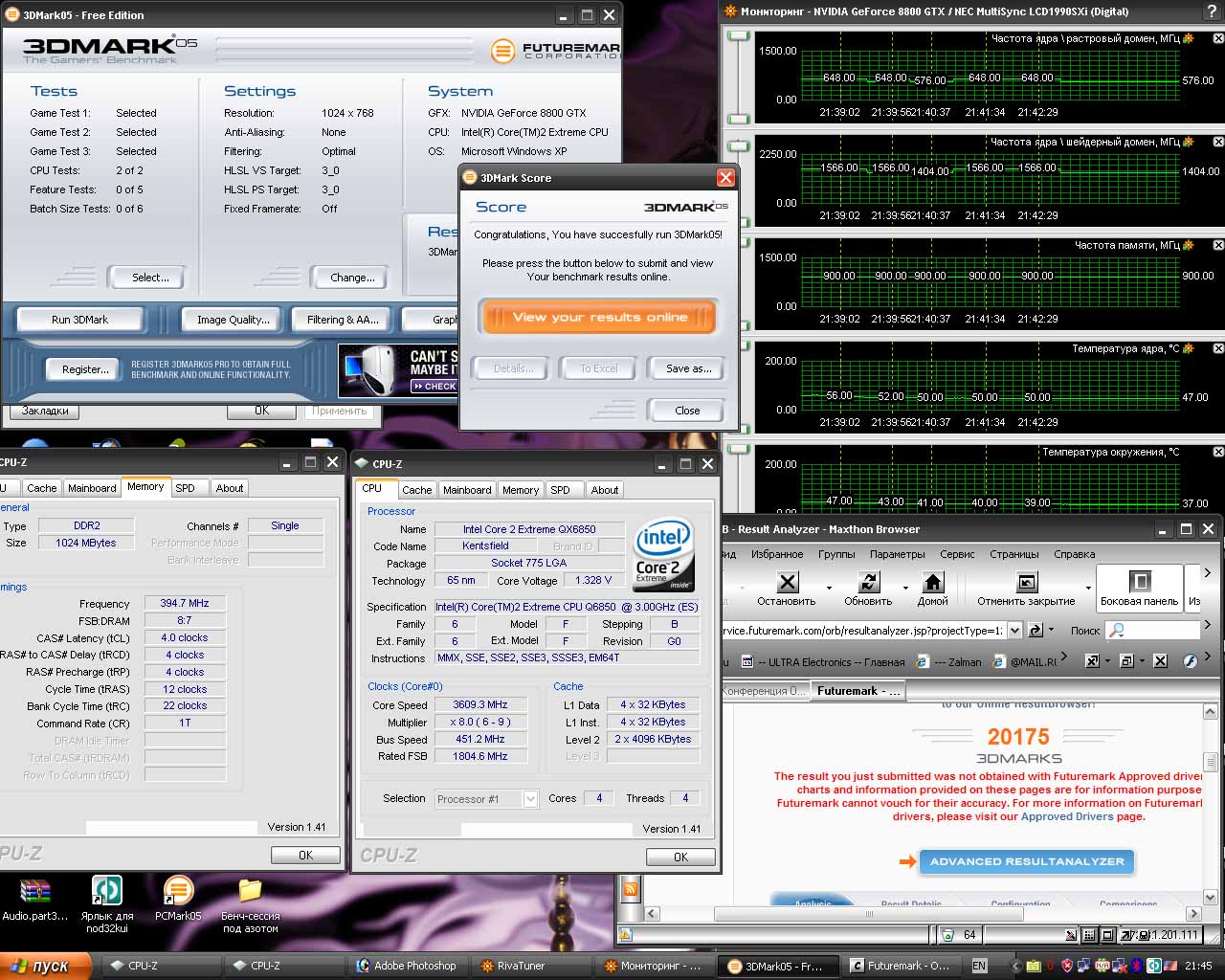Expand the hidden Maxthon toolbar buttons chevron
Viewport: 1225px width, 980px height.
point(1208,572)
